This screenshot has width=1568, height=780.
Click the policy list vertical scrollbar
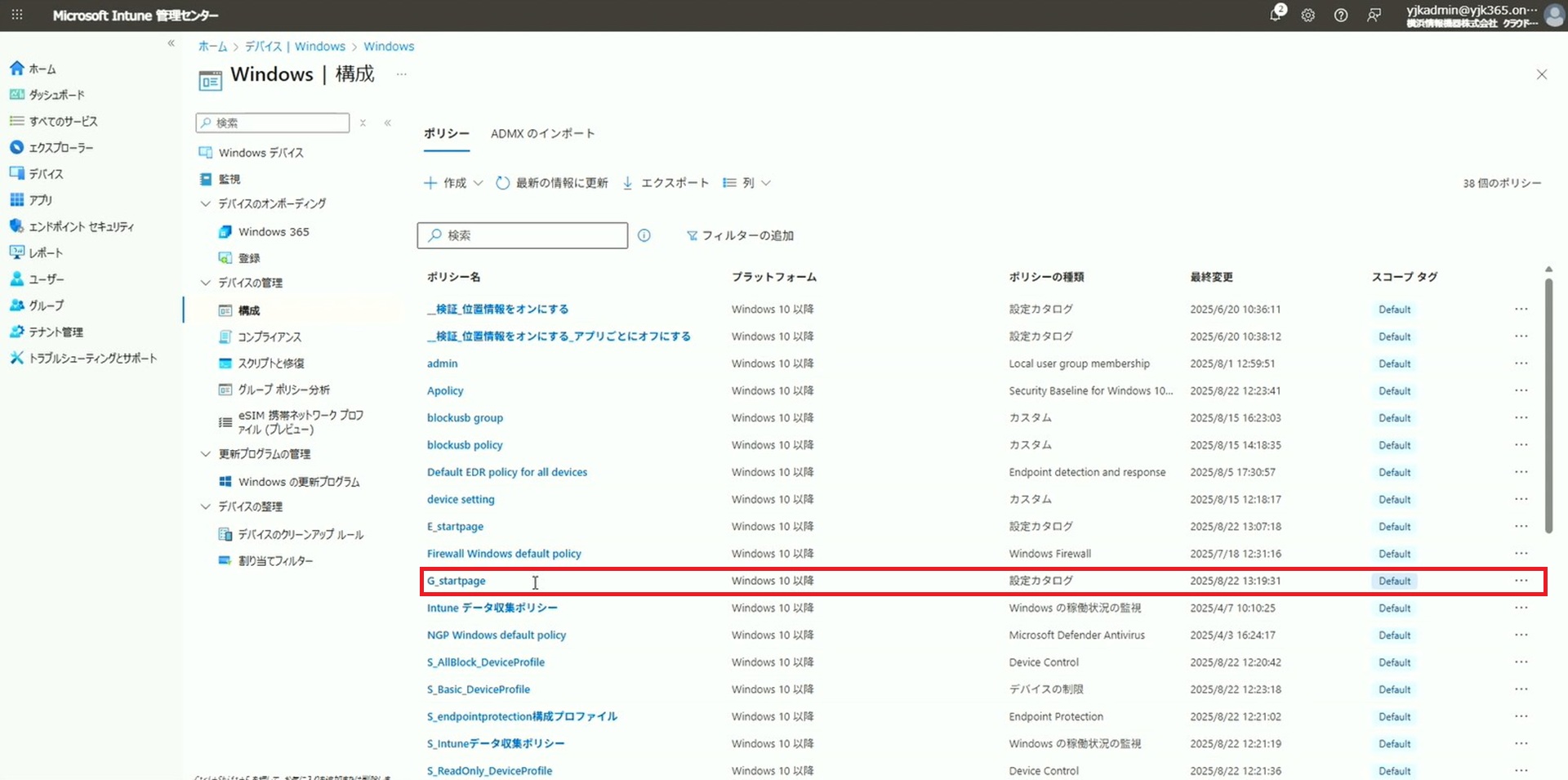[1548, 408]
